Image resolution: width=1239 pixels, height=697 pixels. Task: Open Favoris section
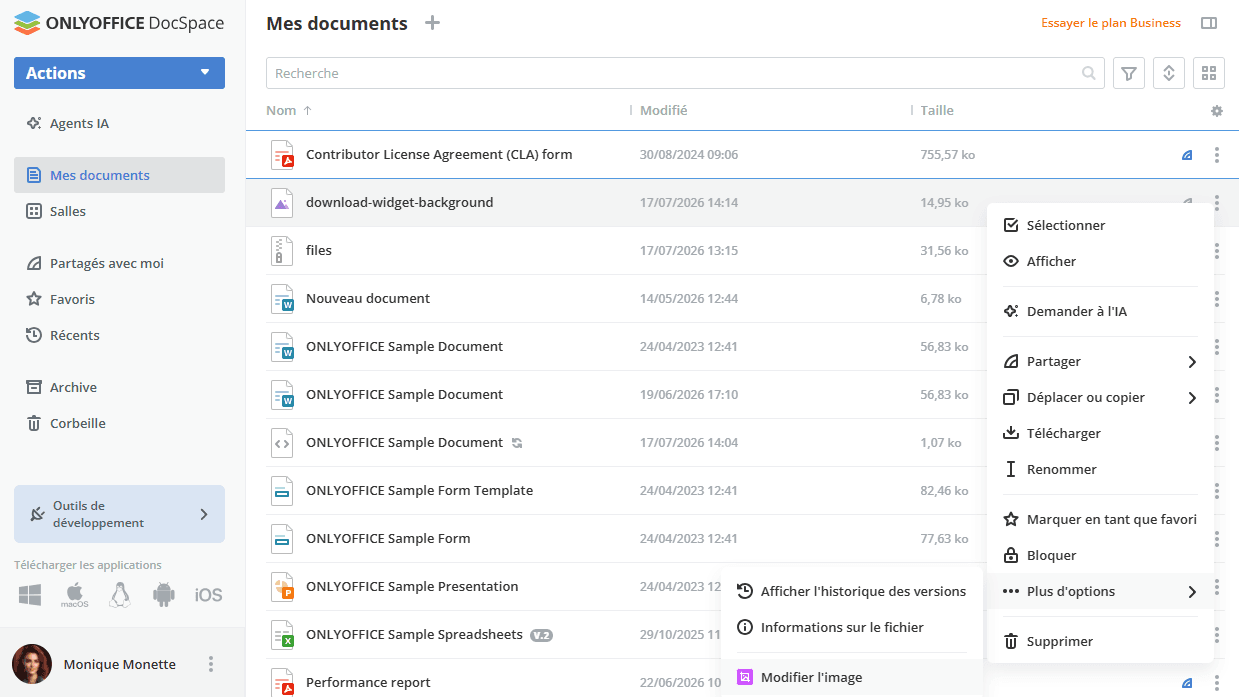pyautogui.click(x=119, y=299)
